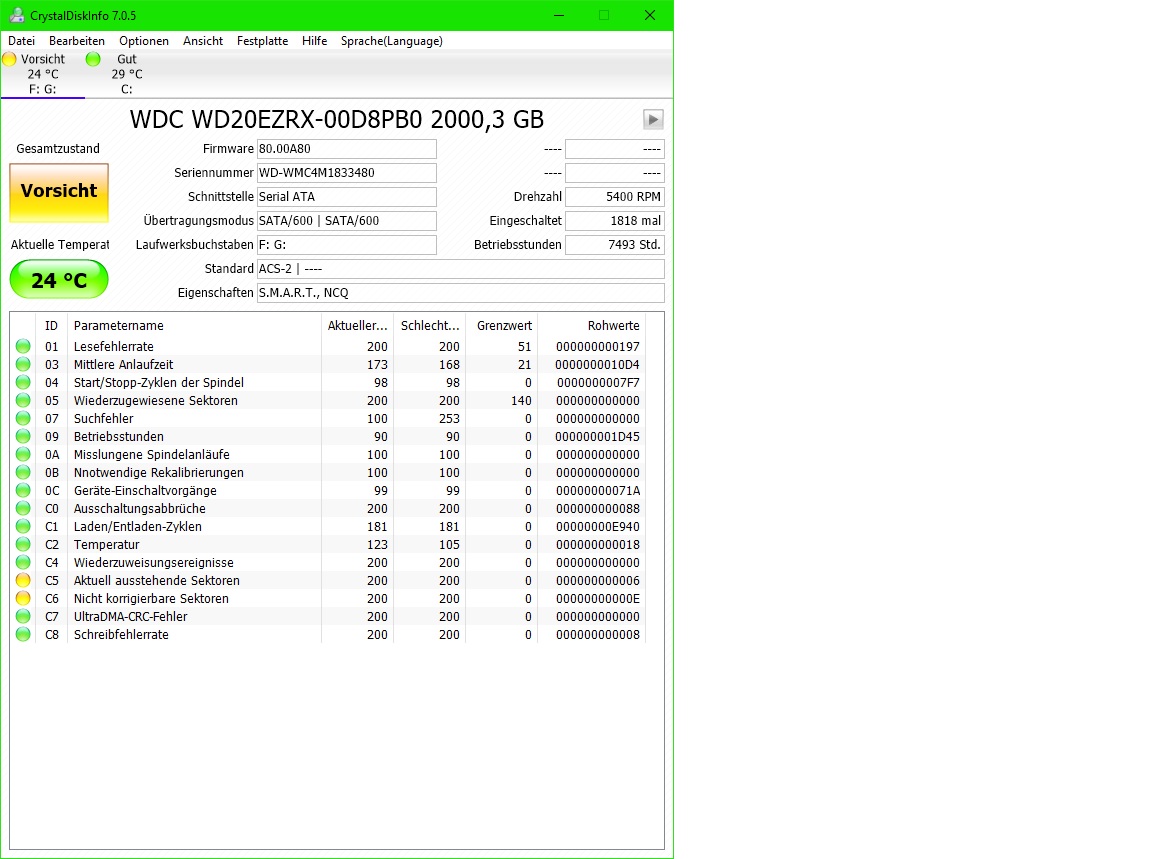
Task: Click the Übertragungsmodus field SATA/600
Action: [x=347, y=220]
